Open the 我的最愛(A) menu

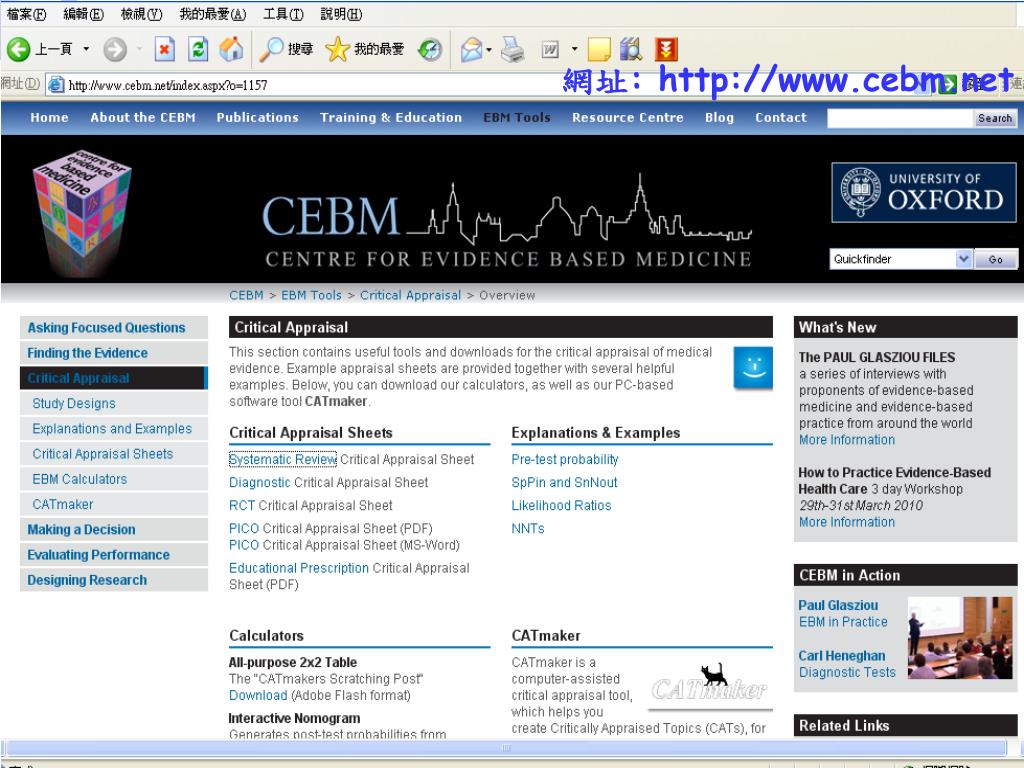[x=212, y=14]
